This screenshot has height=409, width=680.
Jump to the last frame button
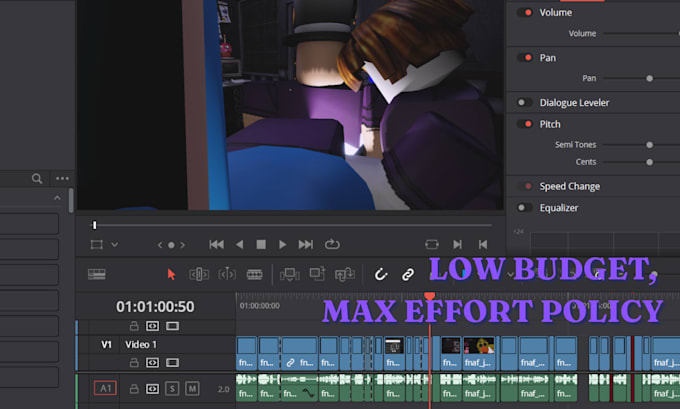pyautogui.click(x=306, y=245)
